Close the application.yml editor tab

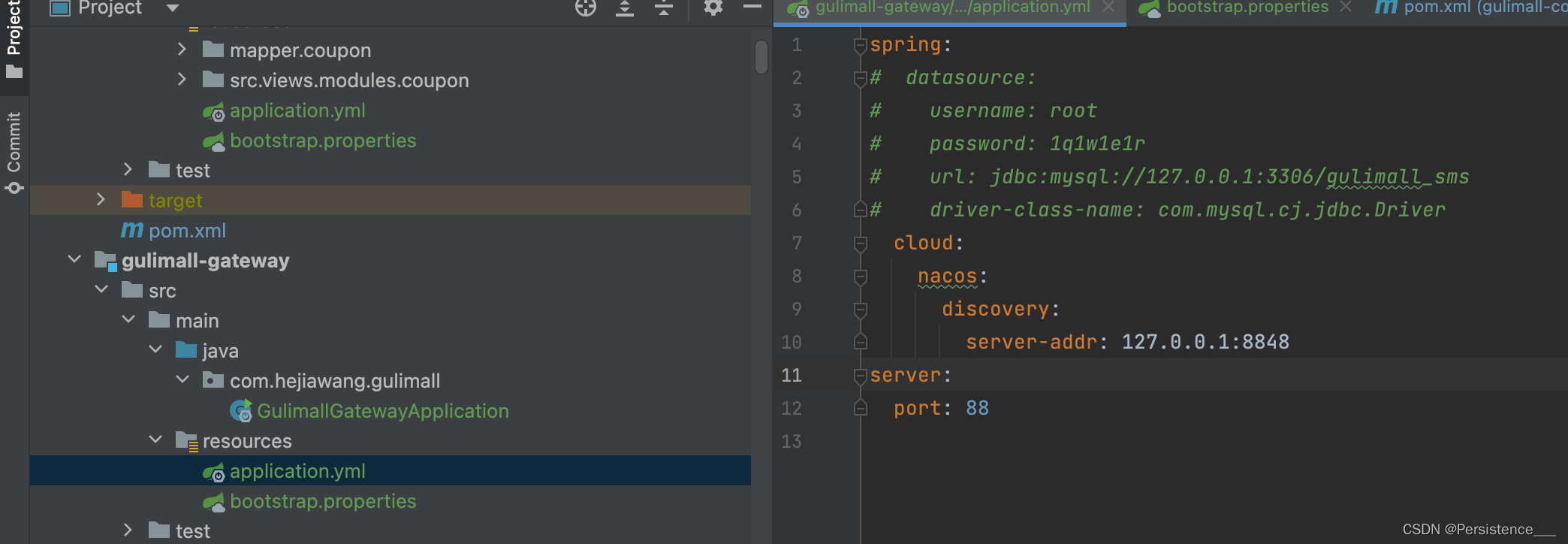(x=1108, y=7)
